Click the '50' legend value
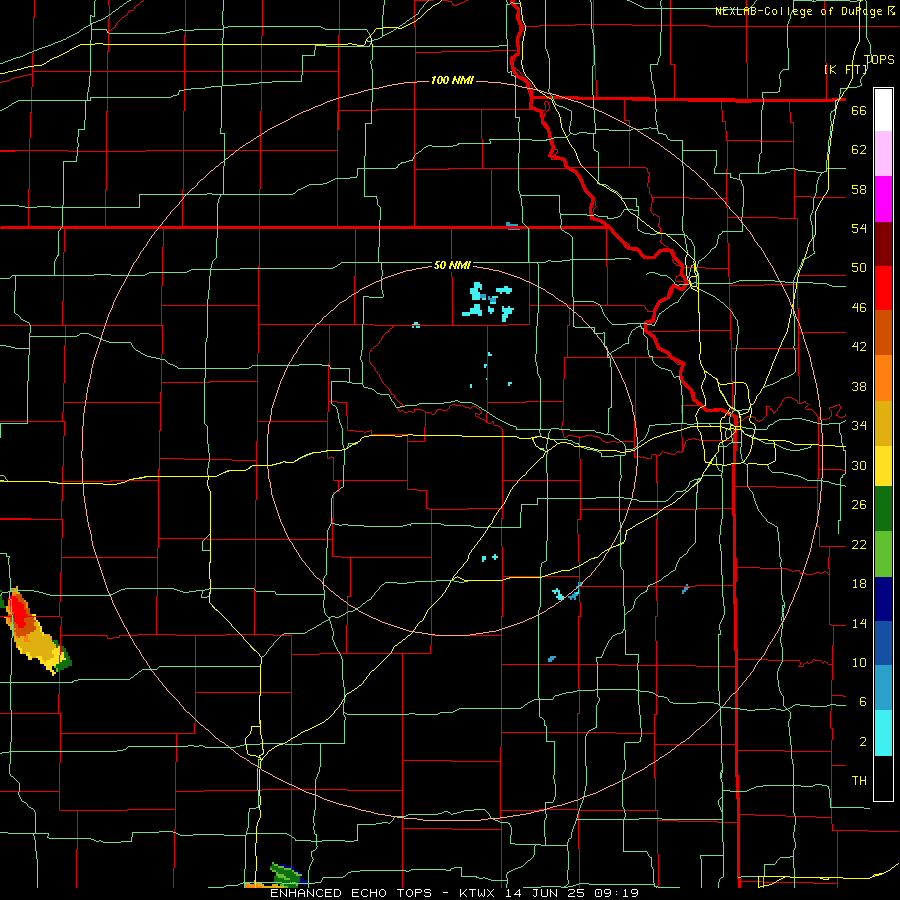Image resolution: width=900 pixels, height=900 pixels. 859,267
